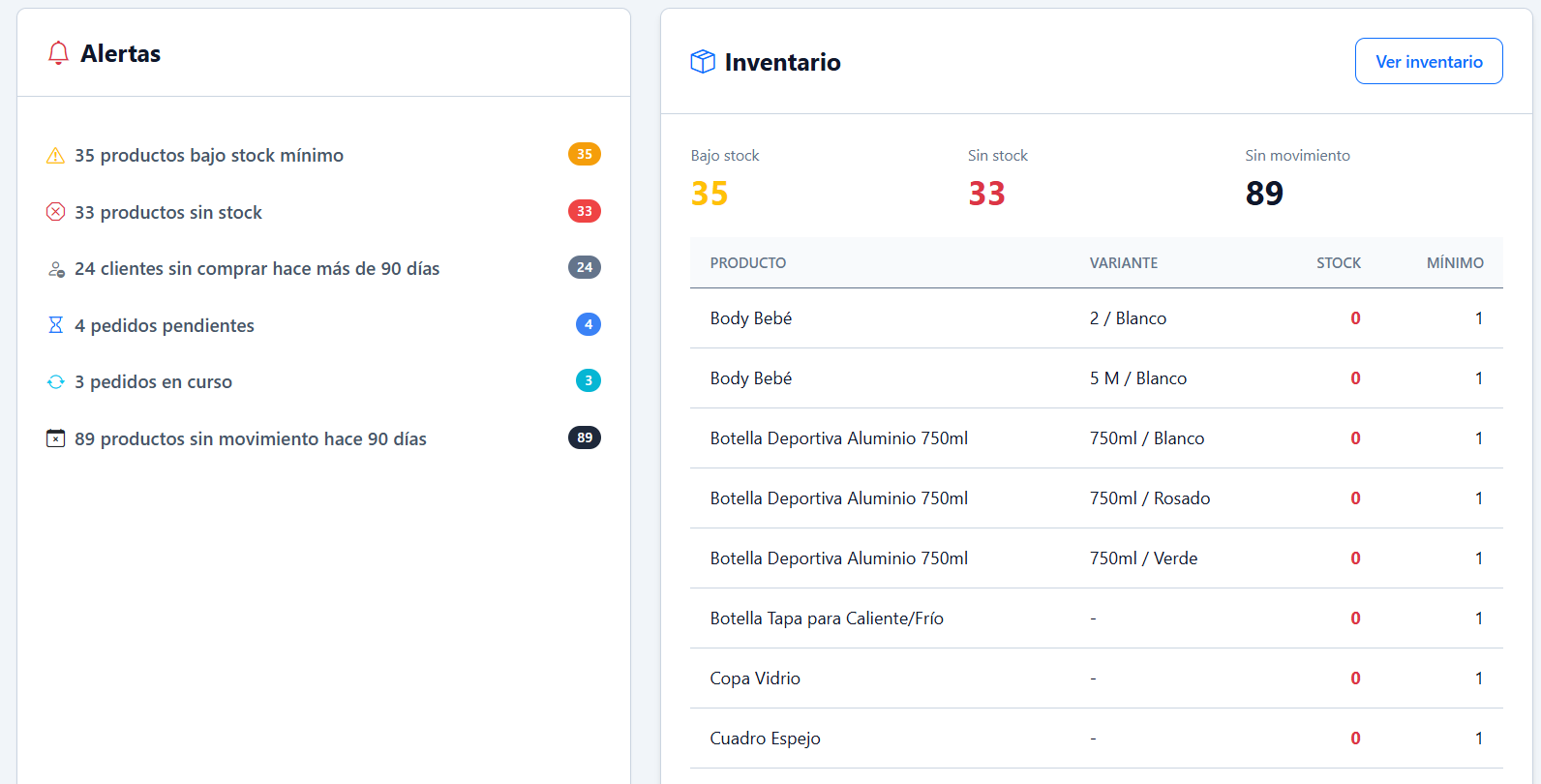The height and width of the screenshot is (784, 1541).
Task: Select the 4 pedidos pendientes alert
Action: [x=323, y=325]
